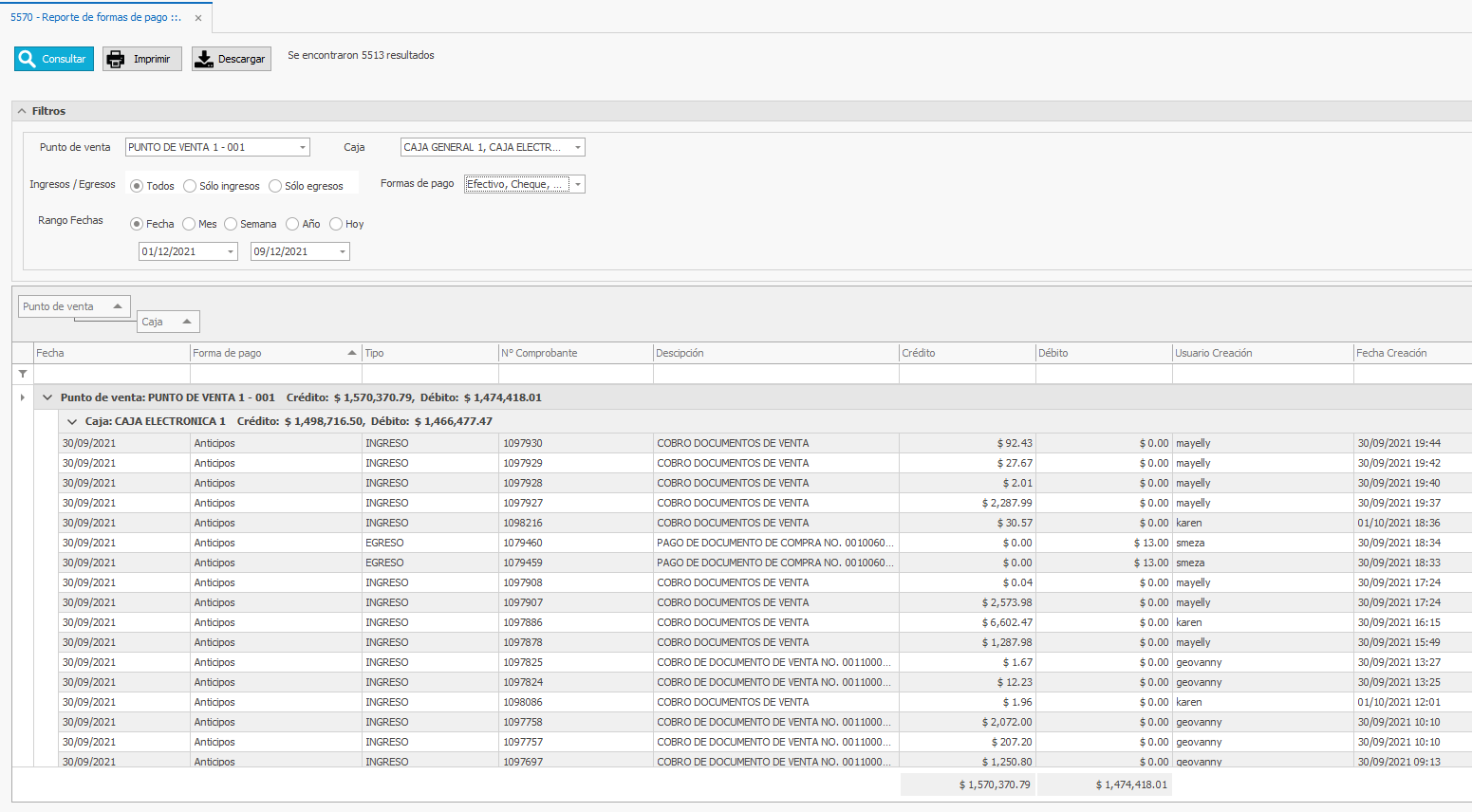
Task: Open the Punto de venta dropdown
Action: coord(303,147)
